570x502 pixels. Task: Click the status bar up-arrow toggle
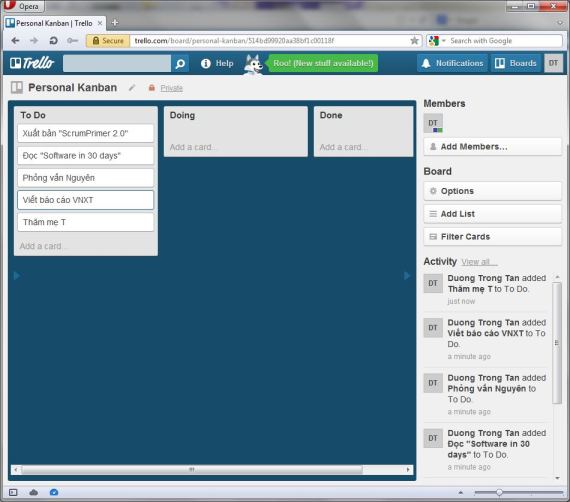coord(461,493)
